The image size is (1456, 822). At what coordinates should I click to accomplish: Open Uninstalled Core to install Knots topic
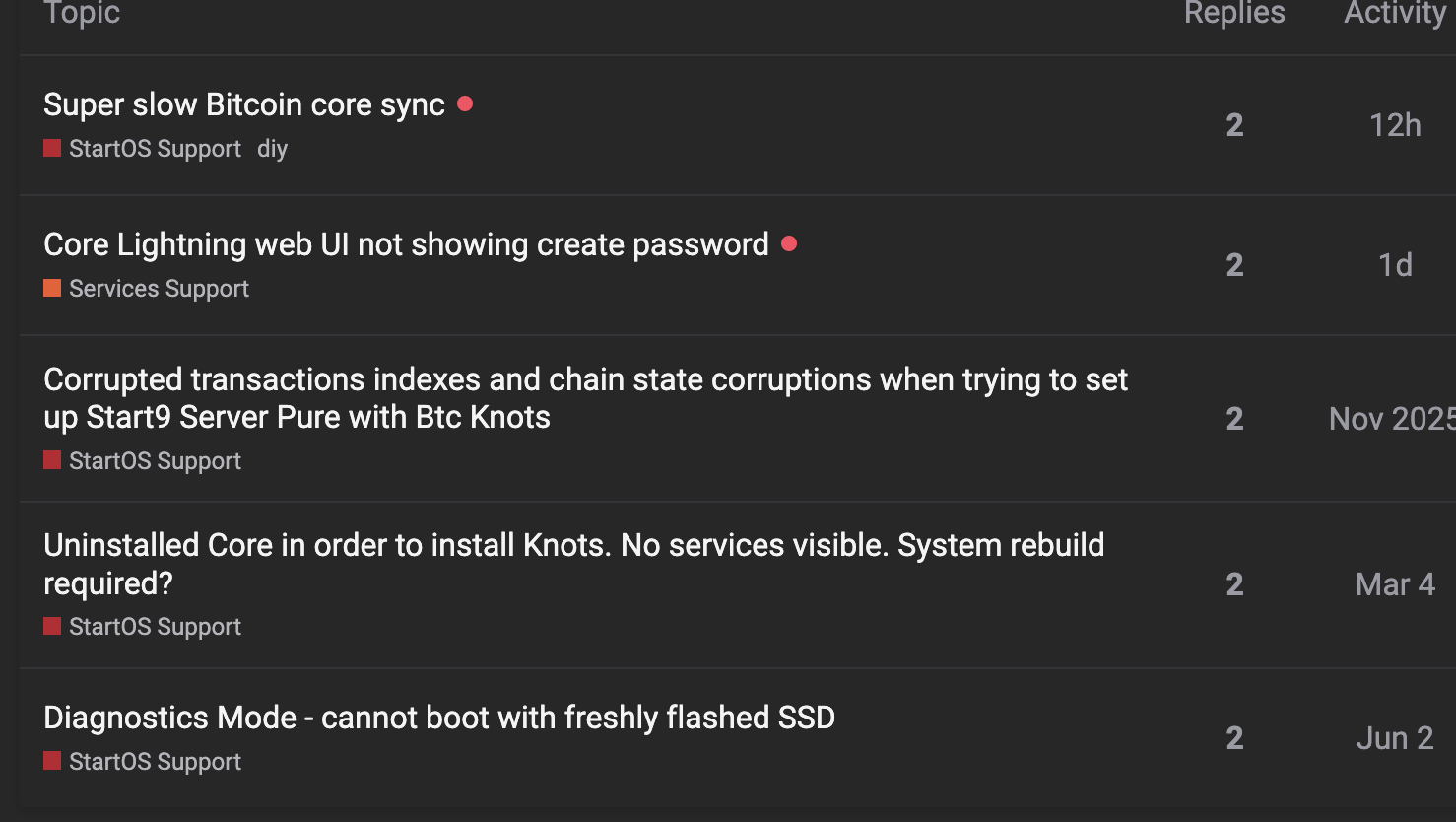(574, 564)
